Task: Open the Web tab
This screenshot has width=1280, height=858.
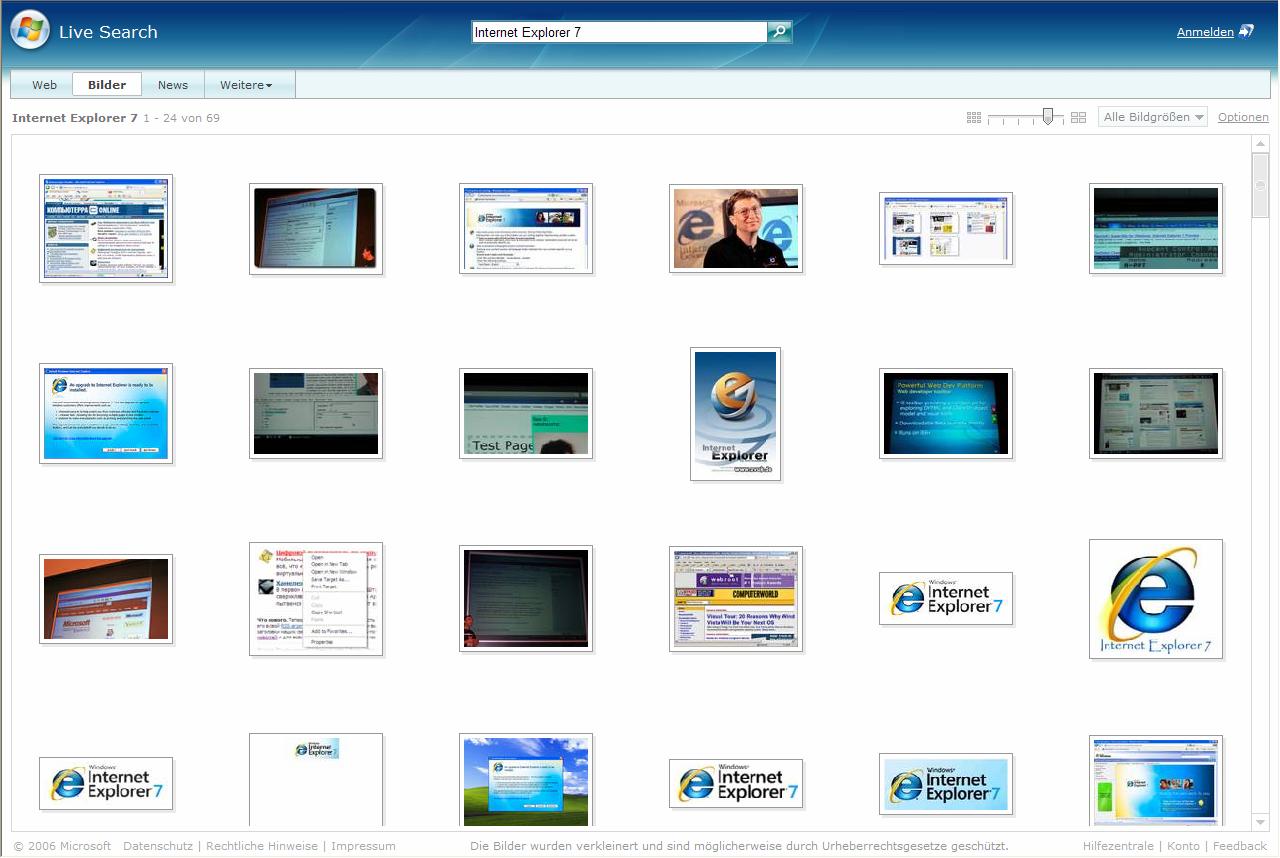Action: click(44, 85)
